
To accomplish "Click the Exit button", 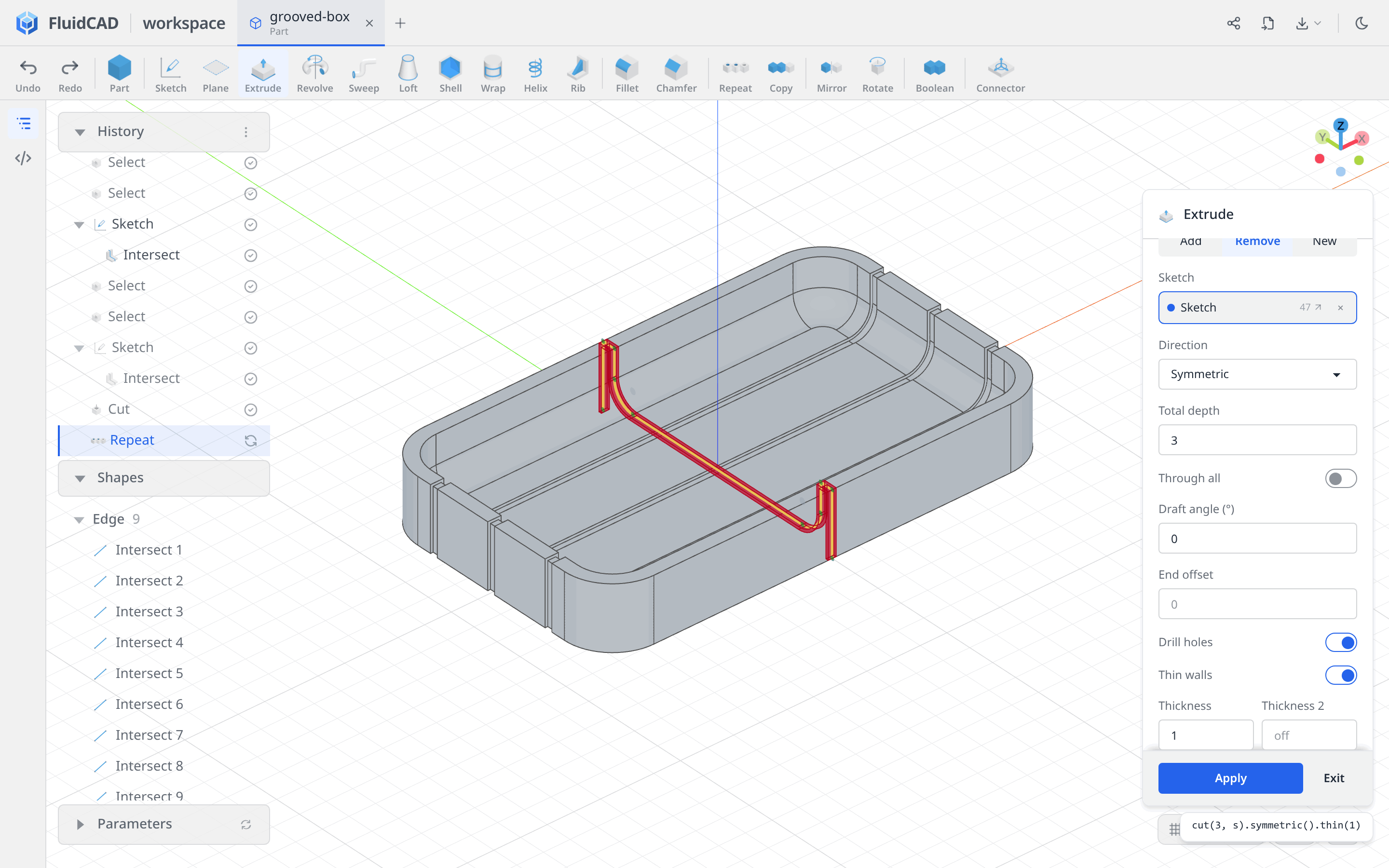I will (1334, 778).
